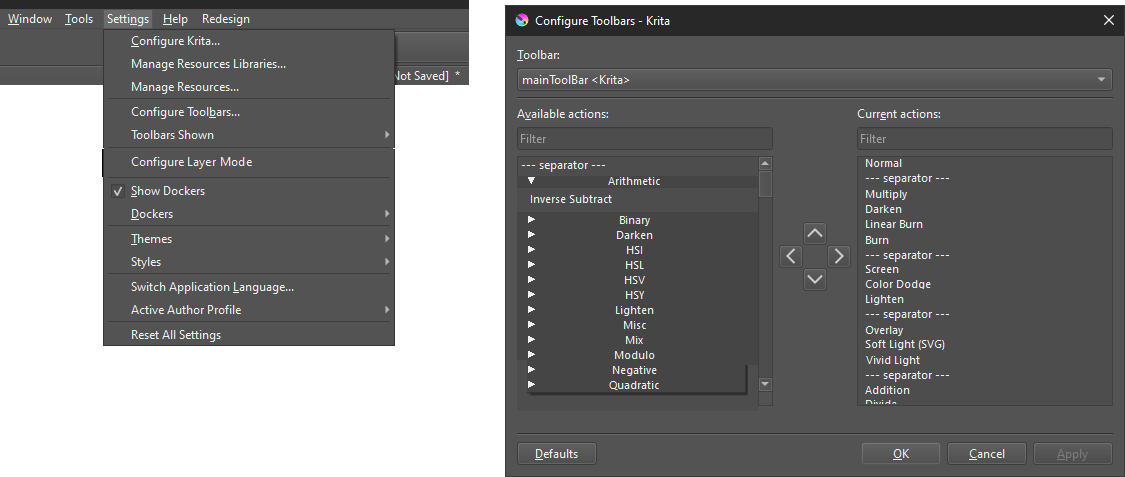Screen dimensions: 1125x477
Task: Select Configure Krita menu entry
Action: click(x=175, y=41)
